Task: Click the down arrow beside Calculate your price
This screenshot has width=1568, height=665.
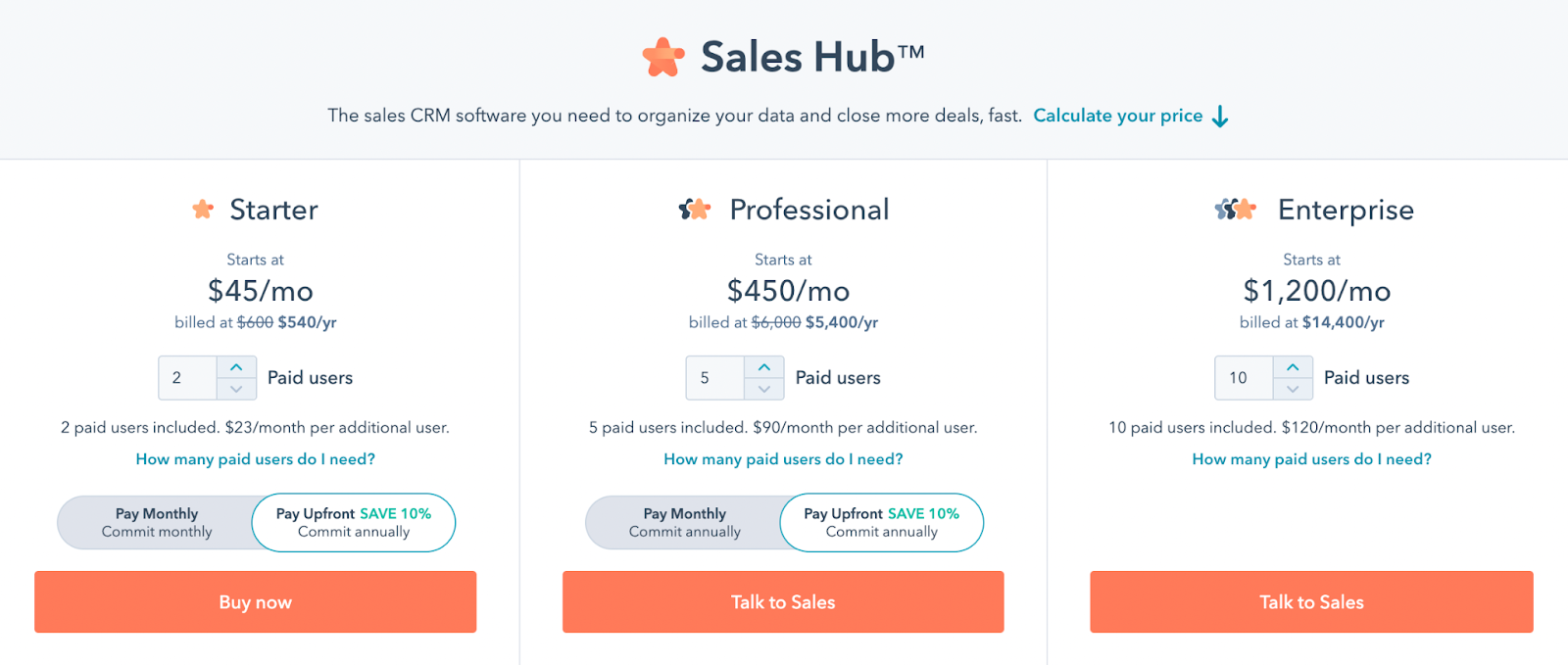Action: pos(1220,117)
